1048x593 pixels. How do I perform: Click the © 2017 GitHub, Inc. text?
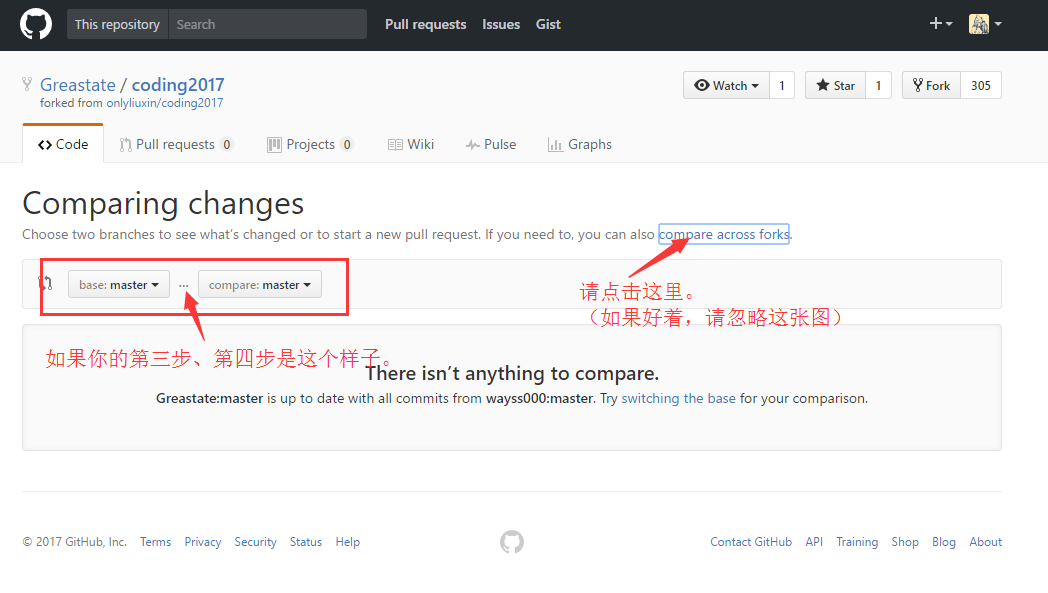coord(75,542)
